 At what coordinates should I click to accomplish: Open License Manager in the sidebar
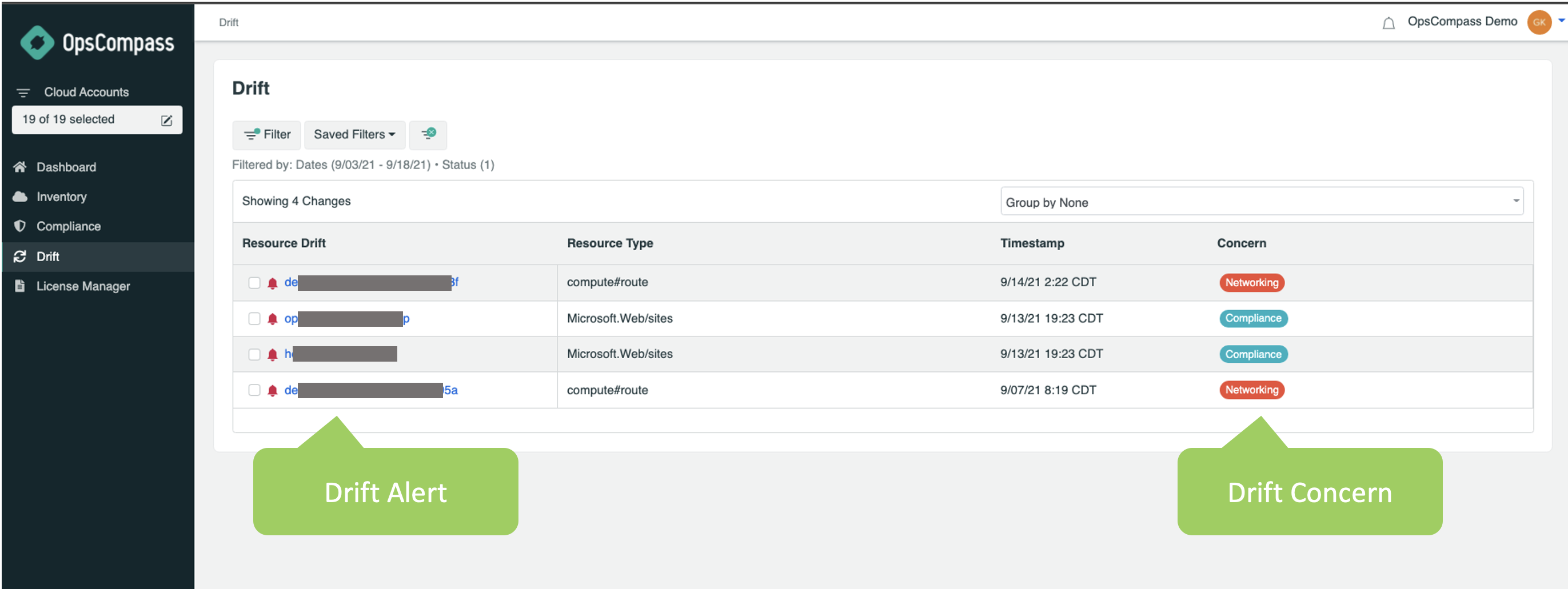click(x=83, y=286)
